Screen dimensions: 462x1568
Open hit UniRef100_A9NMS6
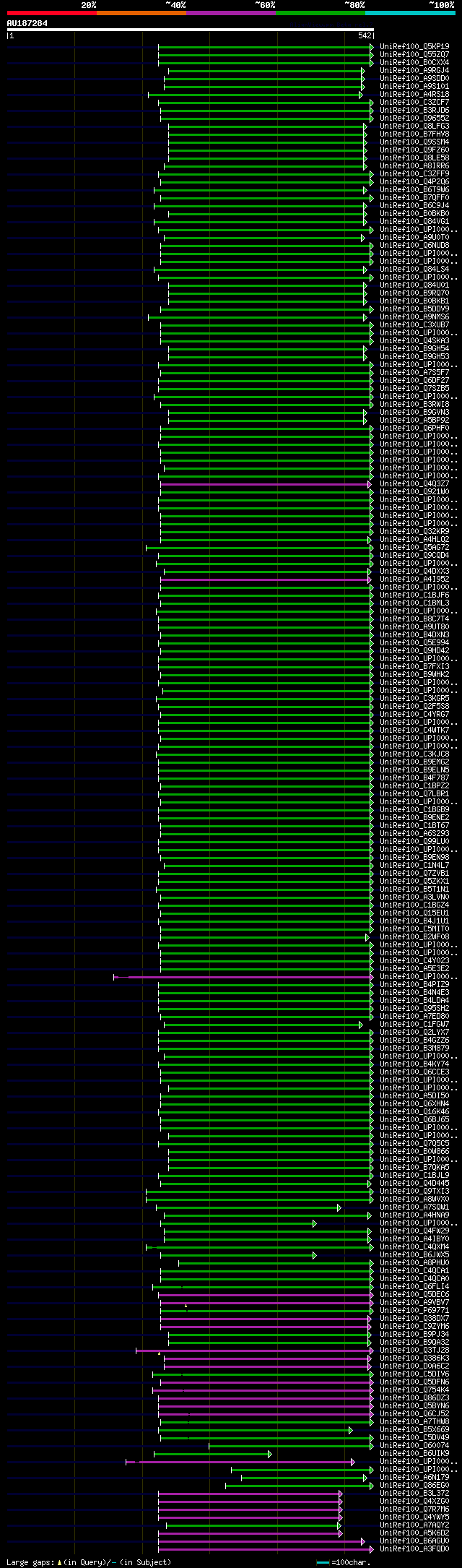[414, 316]
